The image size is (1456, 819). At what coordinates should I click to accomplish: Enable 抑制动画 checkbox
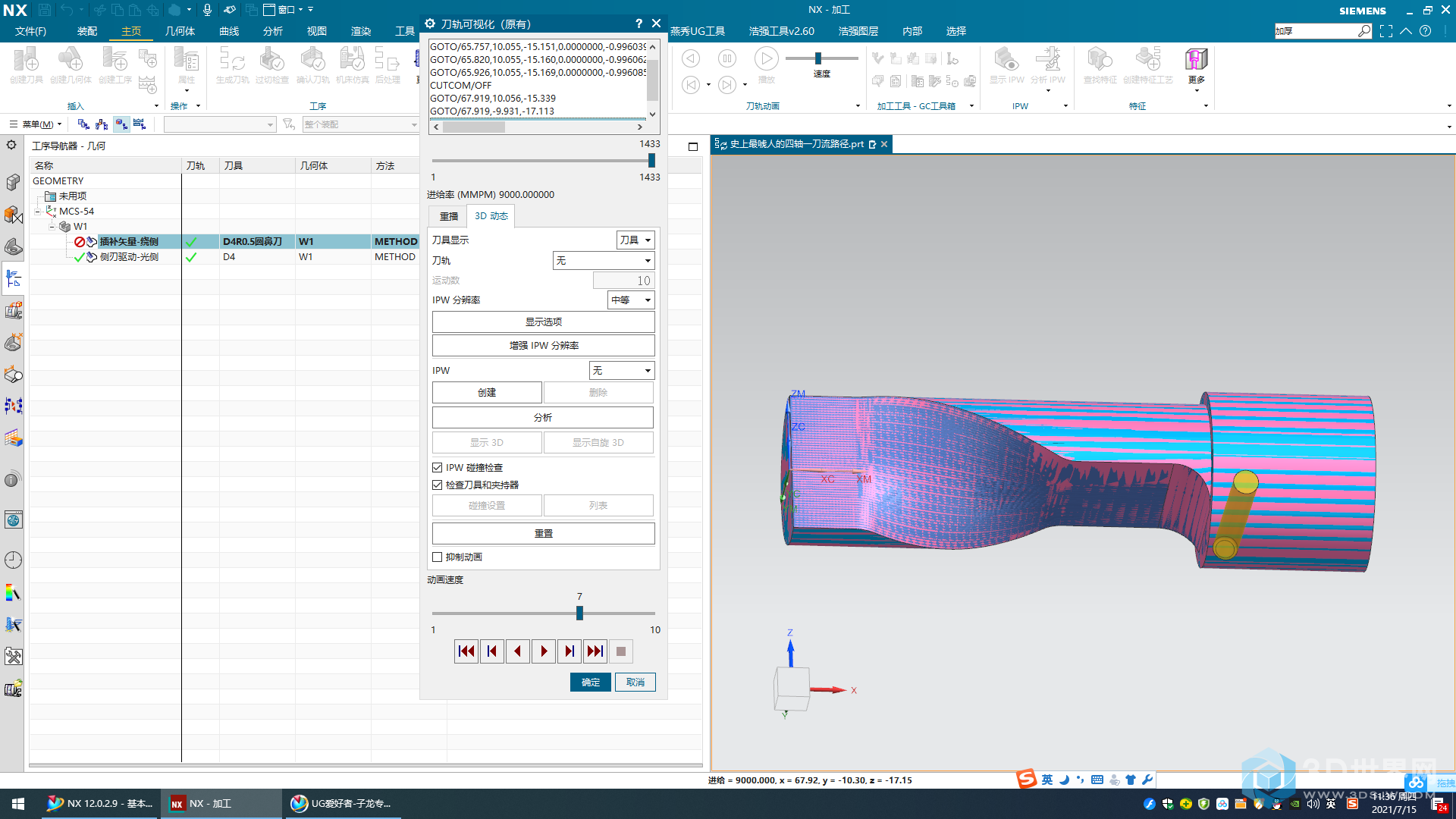pyautogui.click(x=438, y=557)
